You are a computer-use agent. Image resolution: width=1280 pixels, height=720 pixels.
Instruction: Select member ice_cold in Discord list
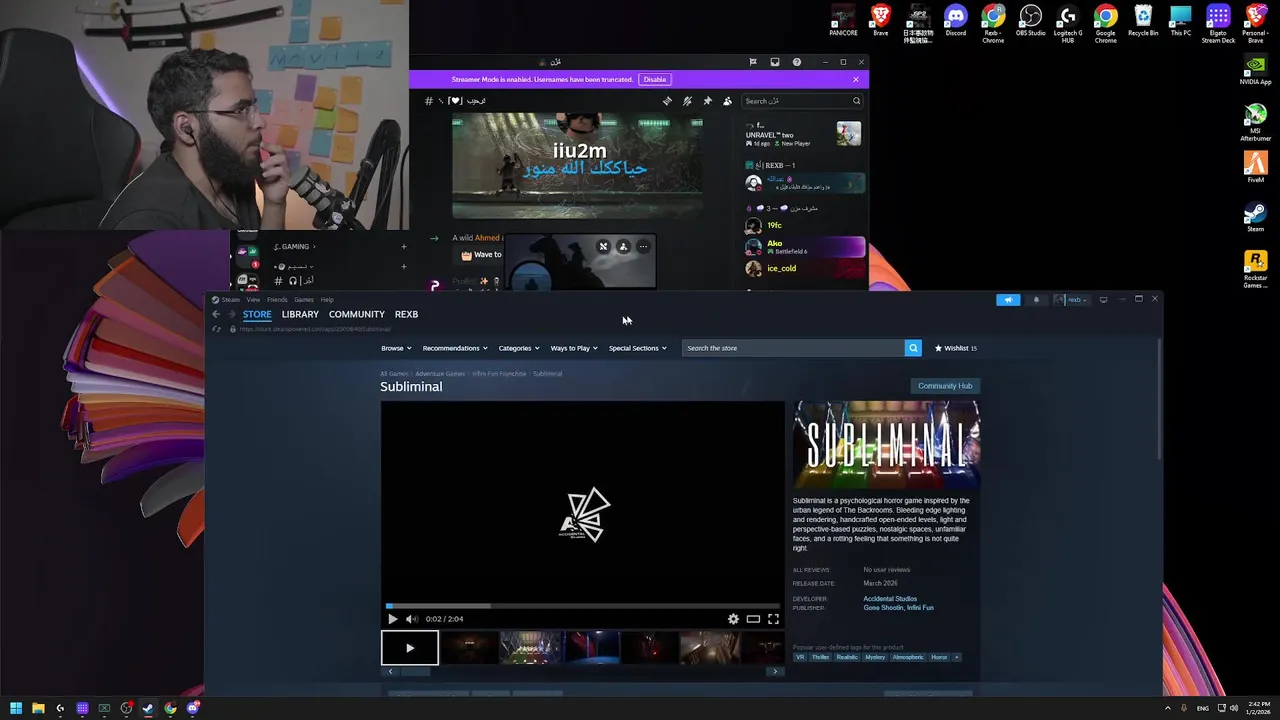click(x=804, y=268)
